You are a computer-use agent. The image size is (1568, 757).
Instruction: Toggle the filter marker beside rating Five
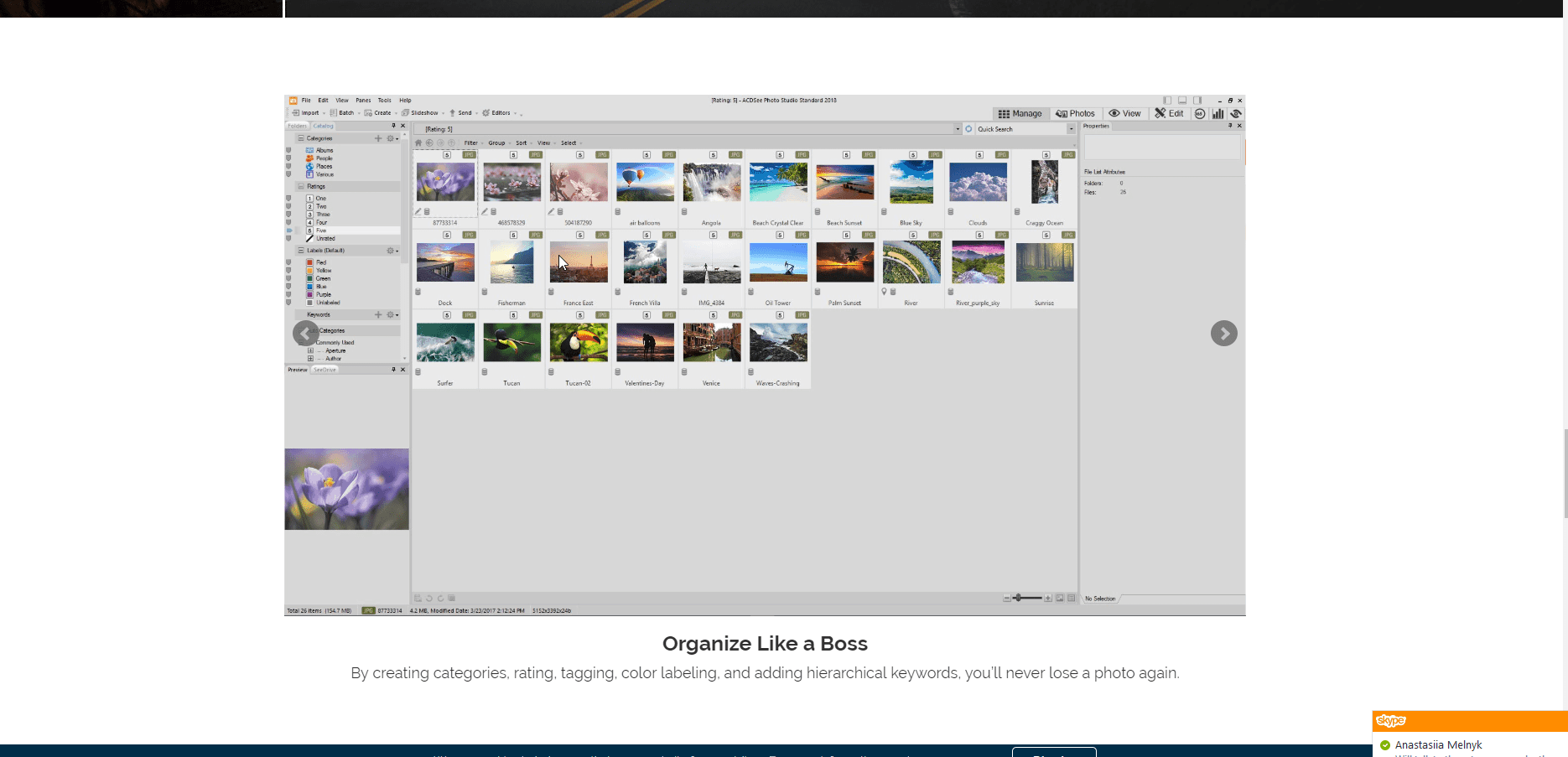(289, 231)
